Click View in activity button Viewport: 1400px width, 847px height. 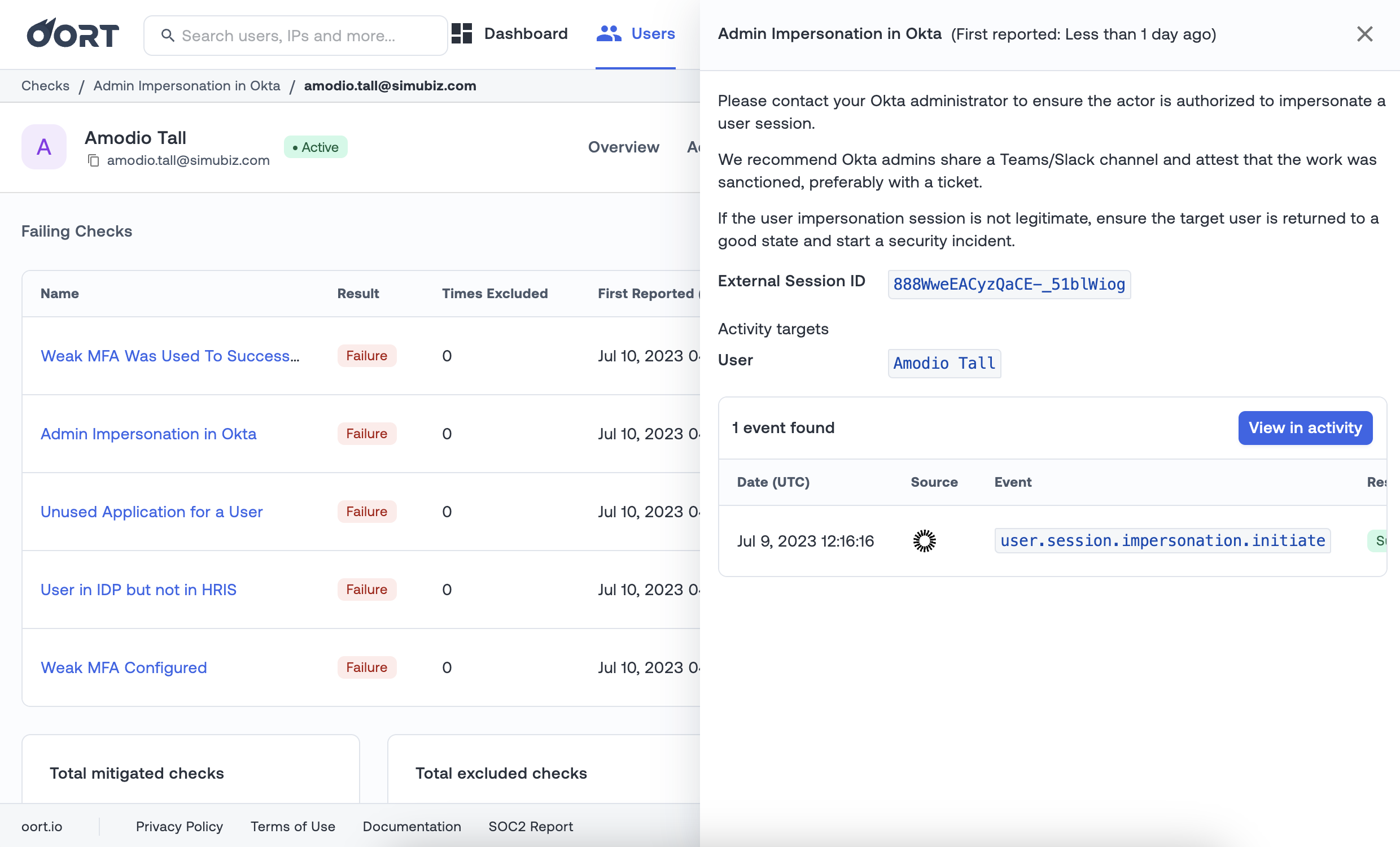pos(1305,427)
